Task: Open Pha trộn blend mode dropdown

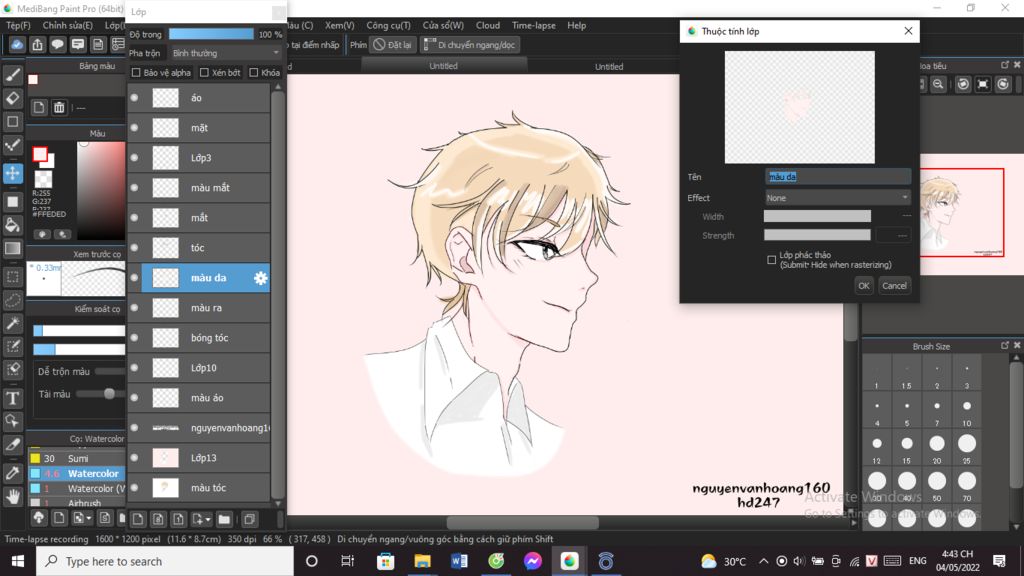Action: coord(226,53)
